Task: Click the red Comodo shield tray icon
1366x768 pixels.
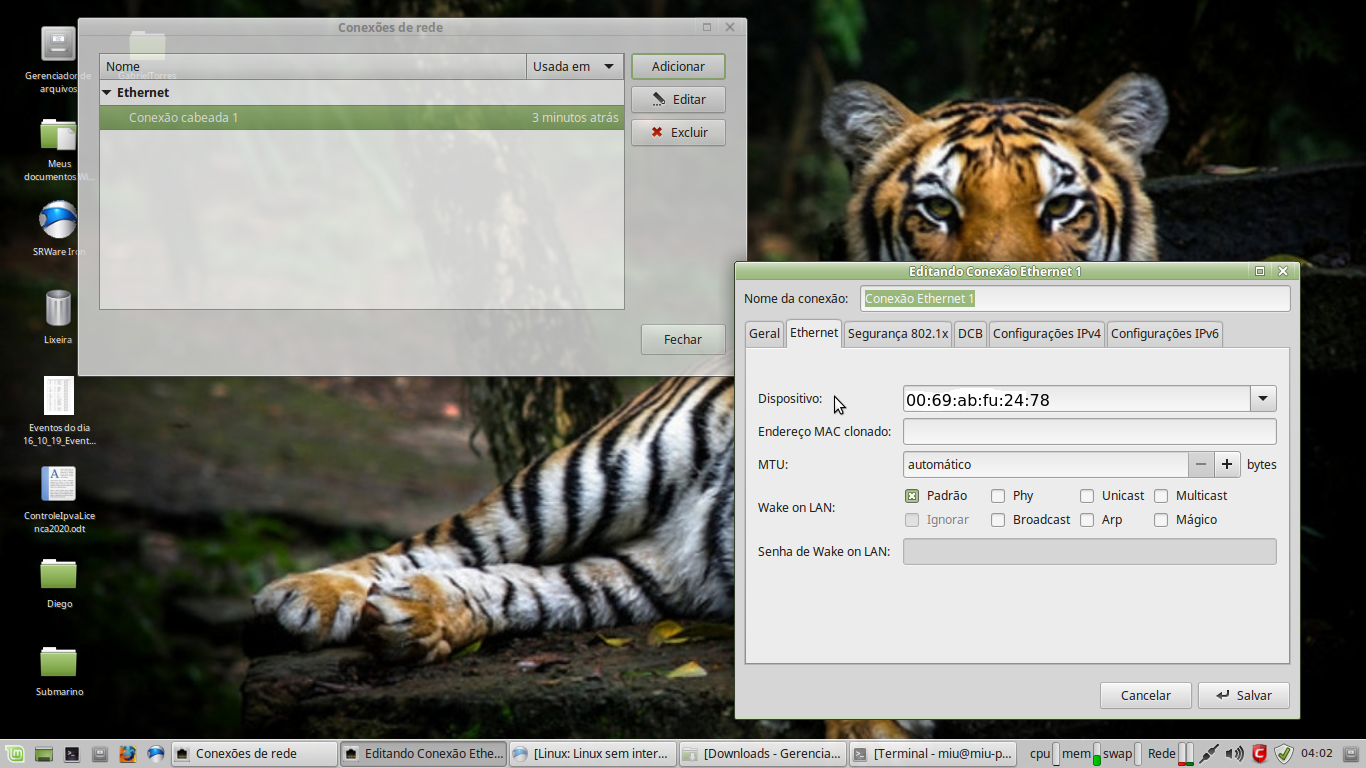Action: coord(1260,754)
